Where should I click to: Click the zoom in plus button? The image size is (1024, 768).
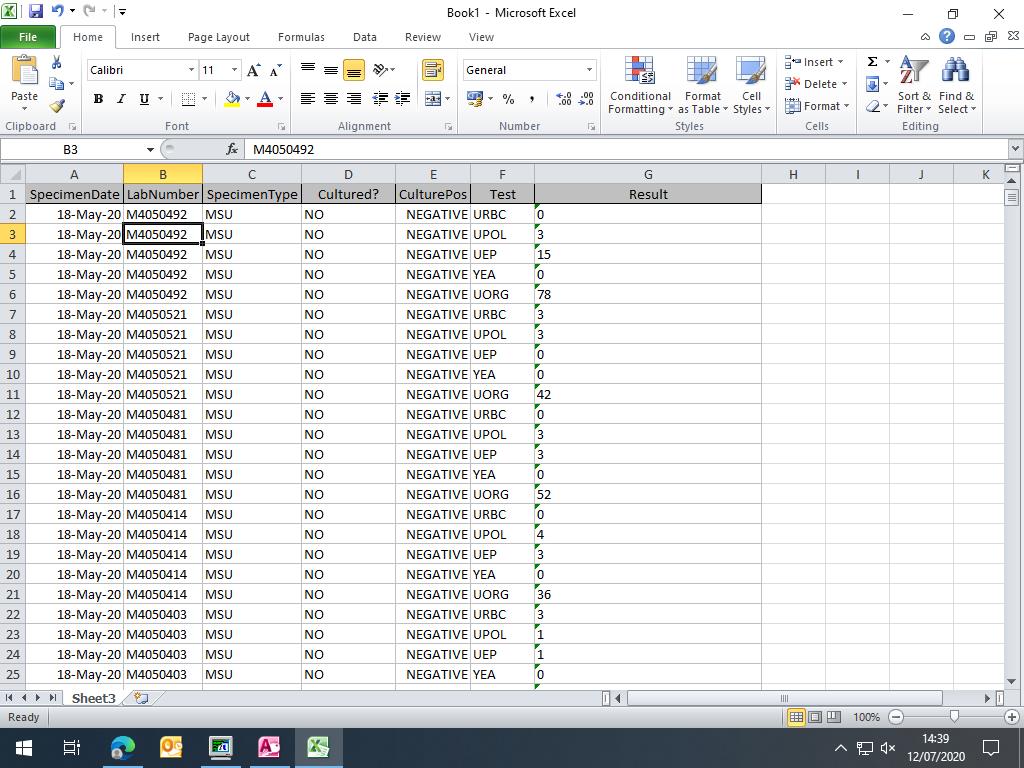(1012, 717)
